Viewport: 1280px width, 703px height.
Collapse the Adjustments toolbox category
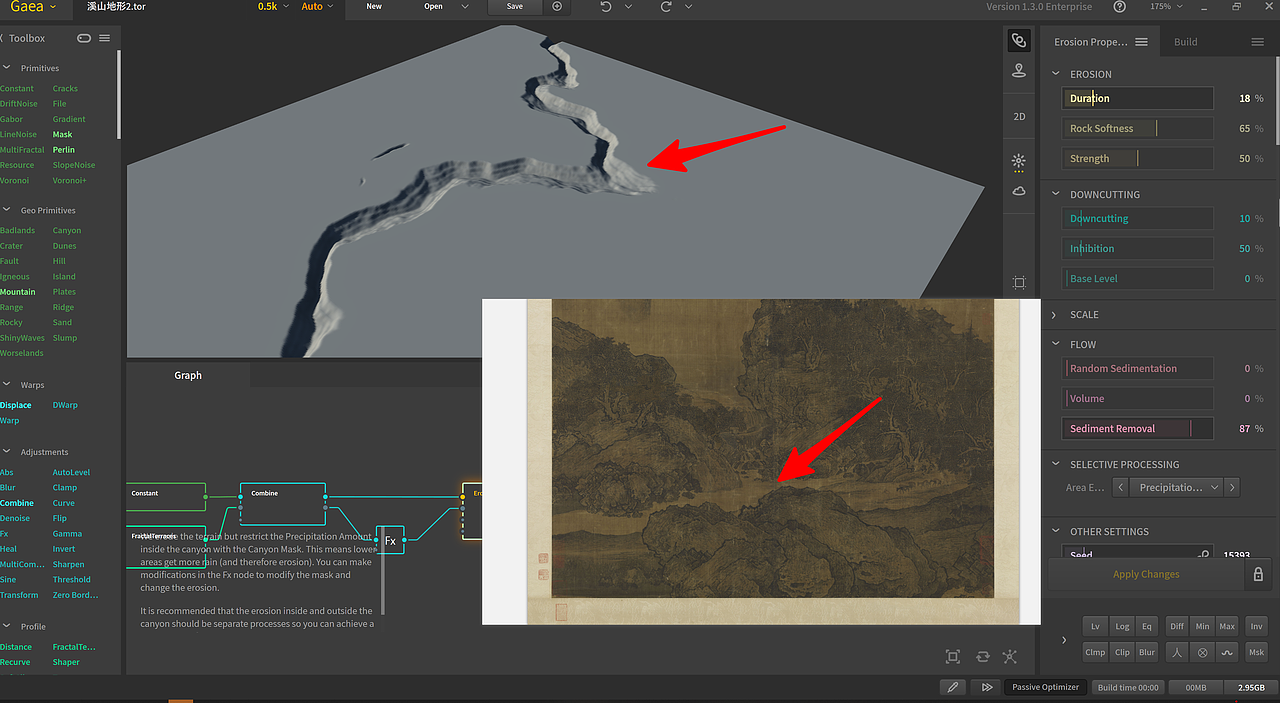click(7, 452)
